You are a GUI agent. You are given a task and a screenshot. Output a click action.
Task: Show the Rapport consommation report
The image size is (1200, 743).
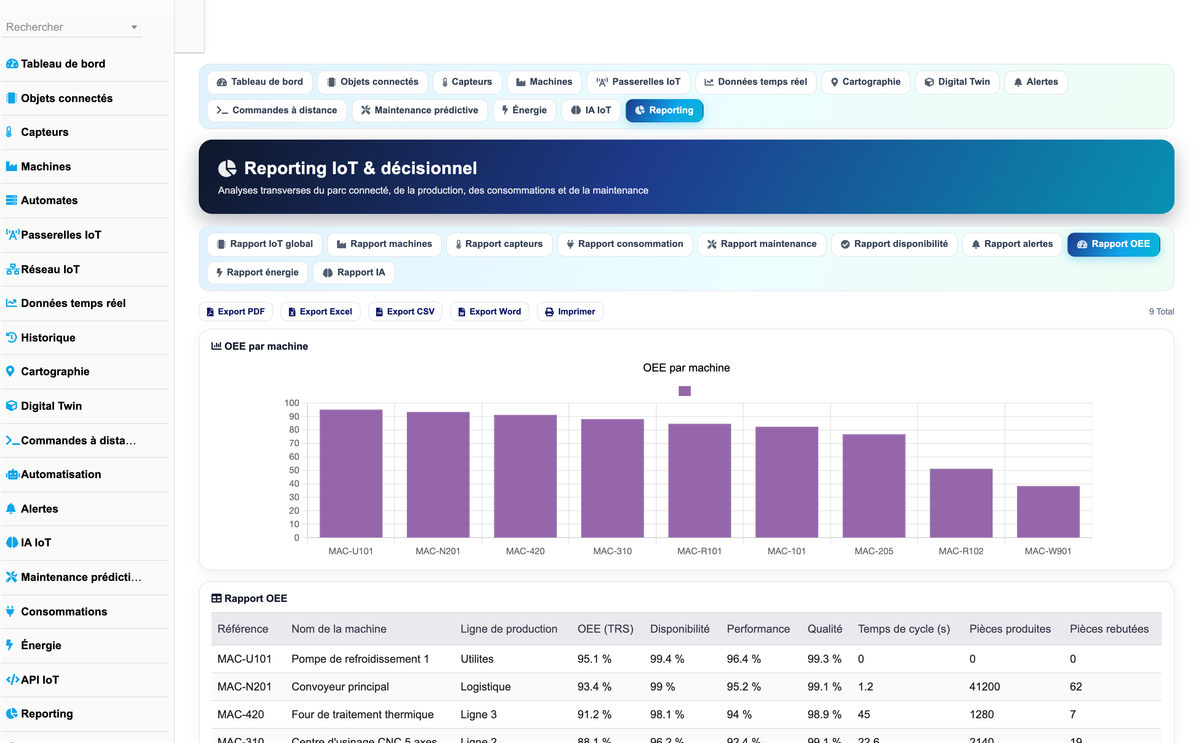[624, 244]
